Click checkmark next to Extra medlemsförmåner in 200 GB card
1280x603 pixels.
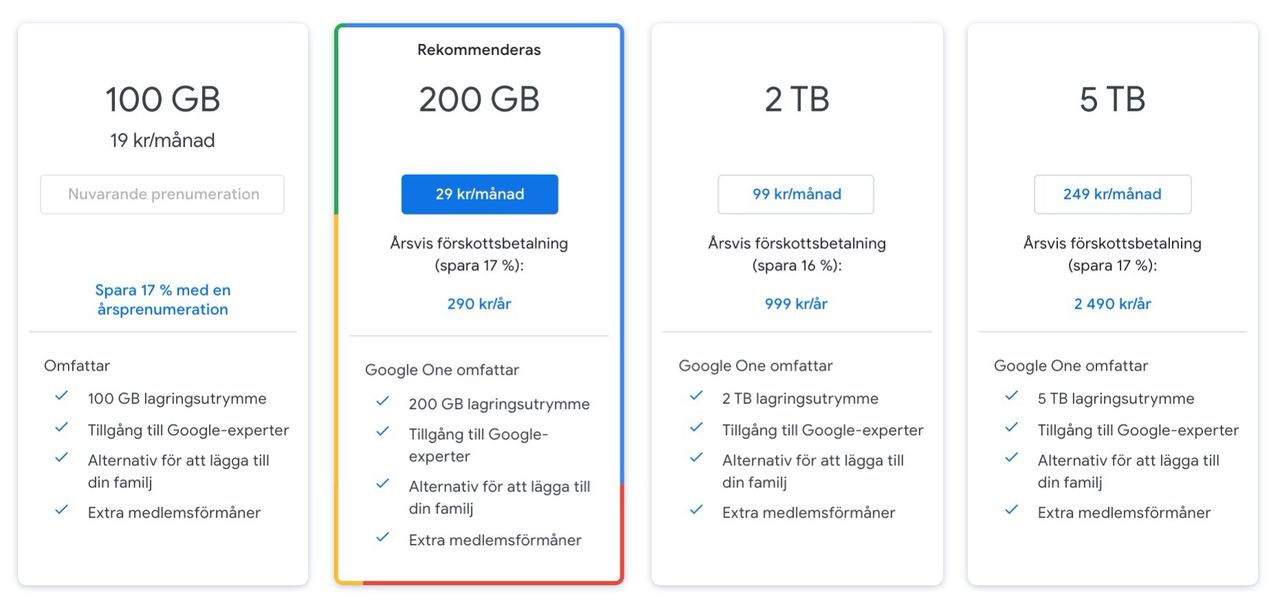pos(383,538)
